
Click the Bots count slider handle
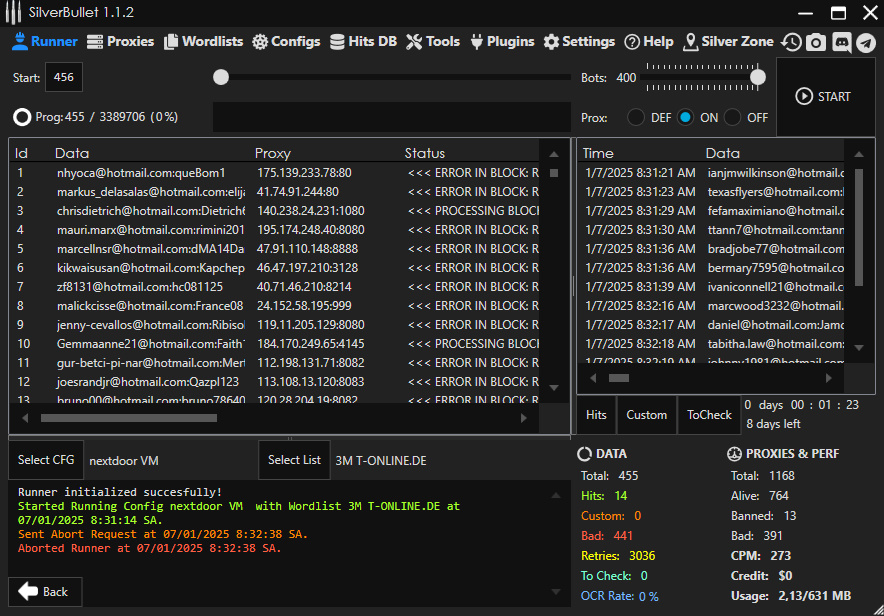[758, 77]
